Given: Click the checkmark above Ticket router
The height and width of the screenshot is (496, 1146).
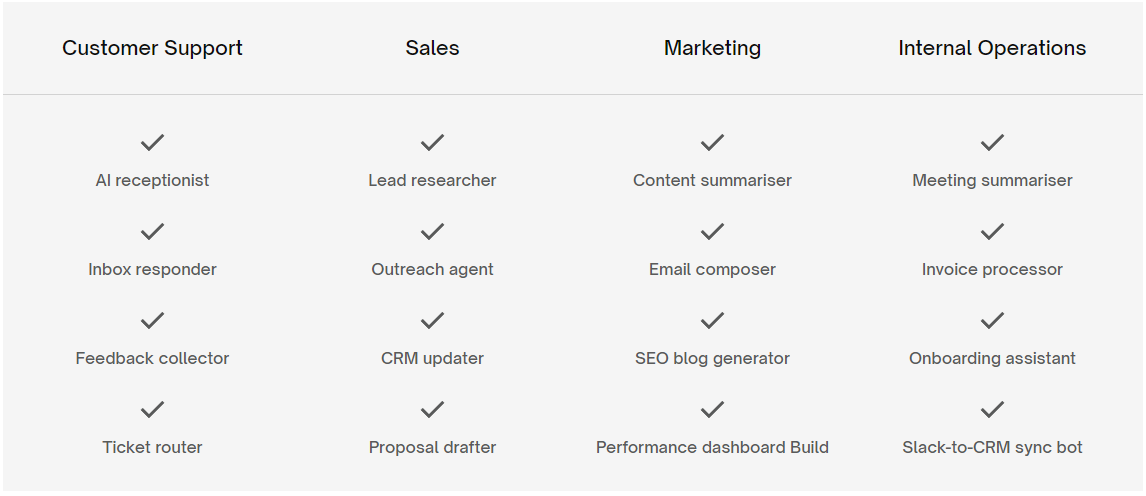Looking at the screenshot, I should click(152, 409).
